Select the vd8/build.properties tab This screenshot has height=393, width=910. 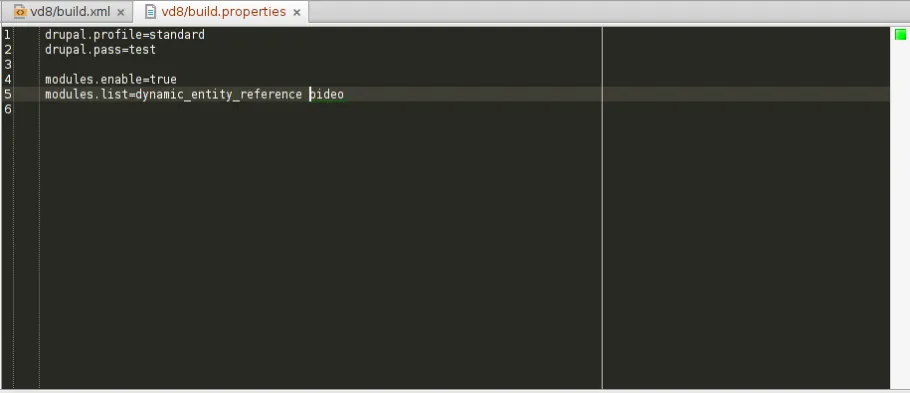pos(223,12)
